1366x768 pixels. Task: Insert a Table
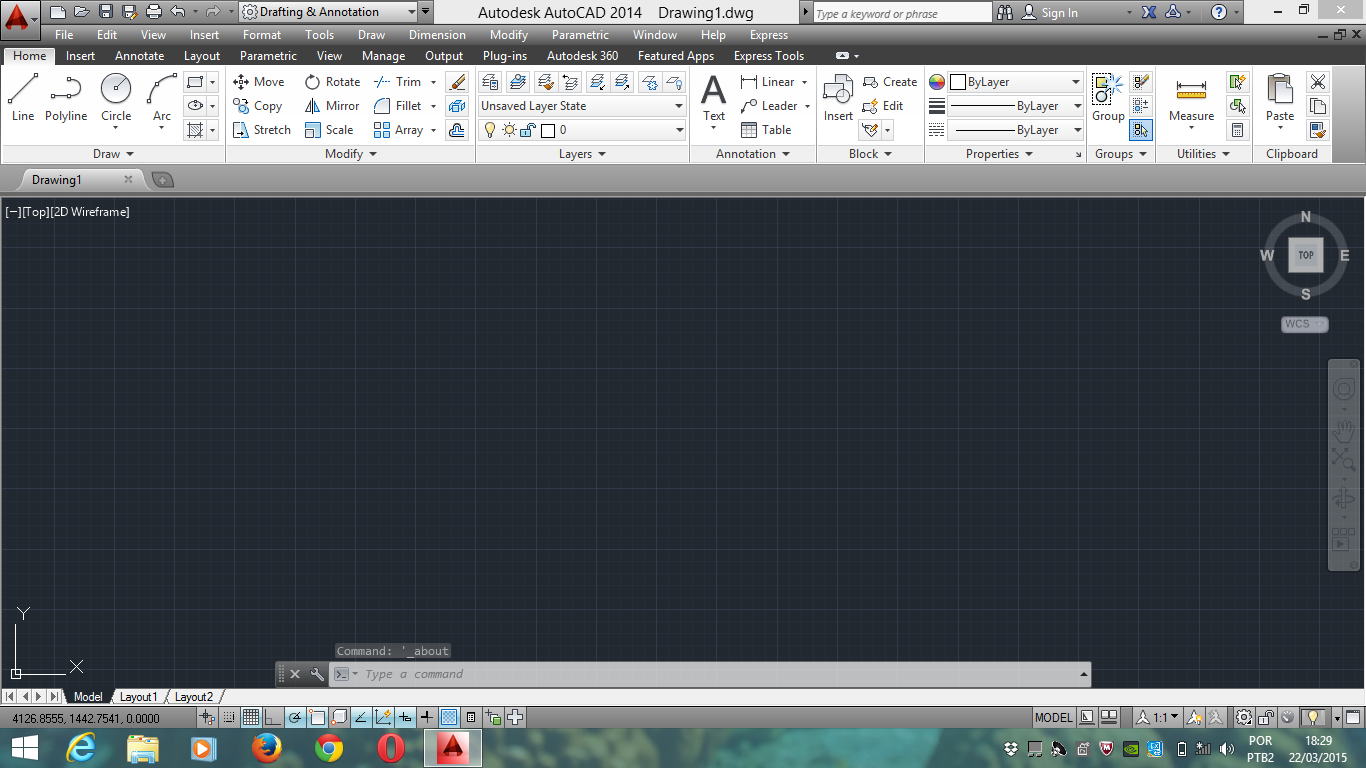point(766,130)
